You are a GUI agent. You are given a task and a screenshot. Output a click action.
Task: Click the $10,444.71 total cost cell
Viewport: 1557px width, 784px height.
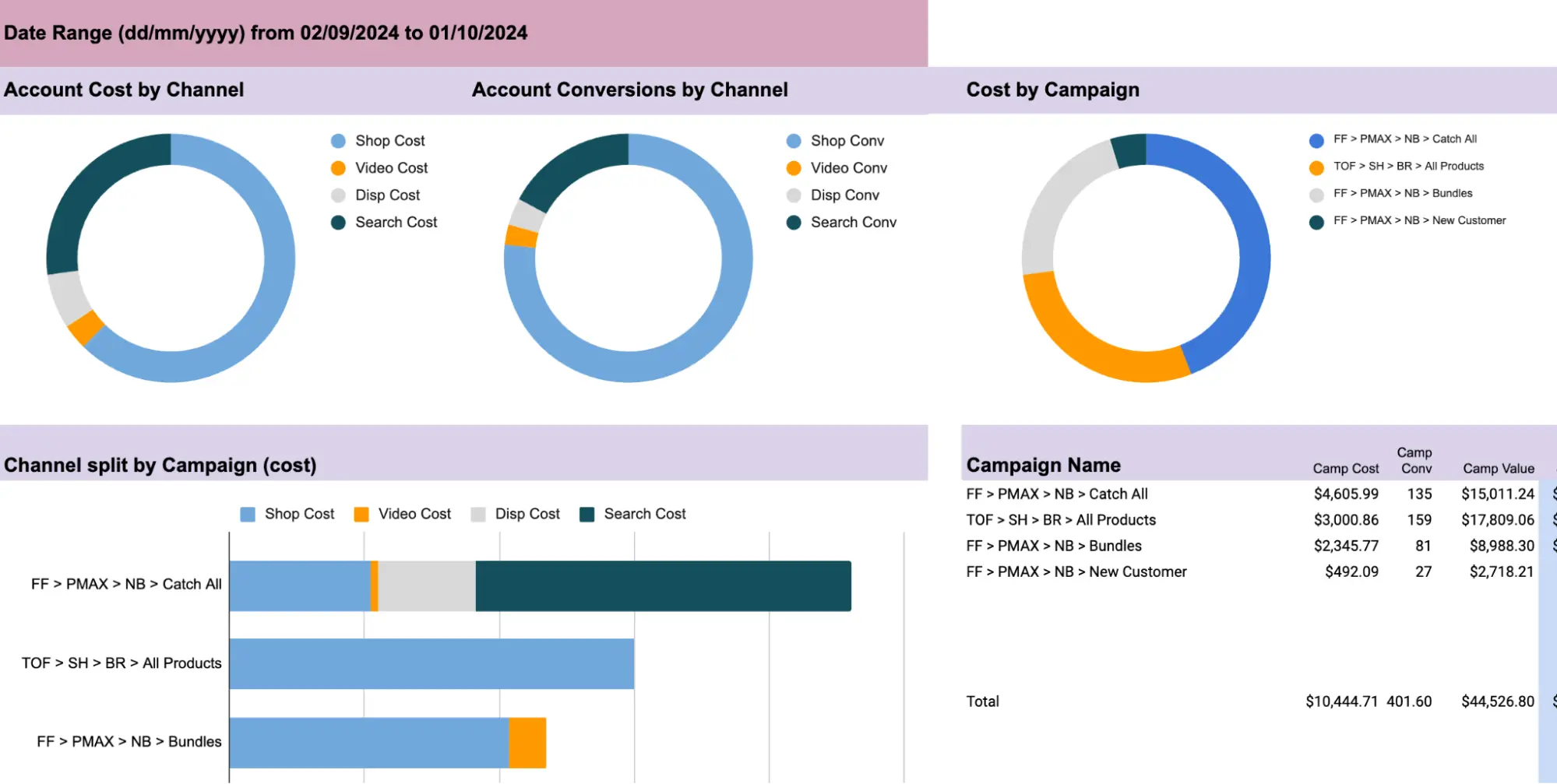click(x=1342, y=702)
